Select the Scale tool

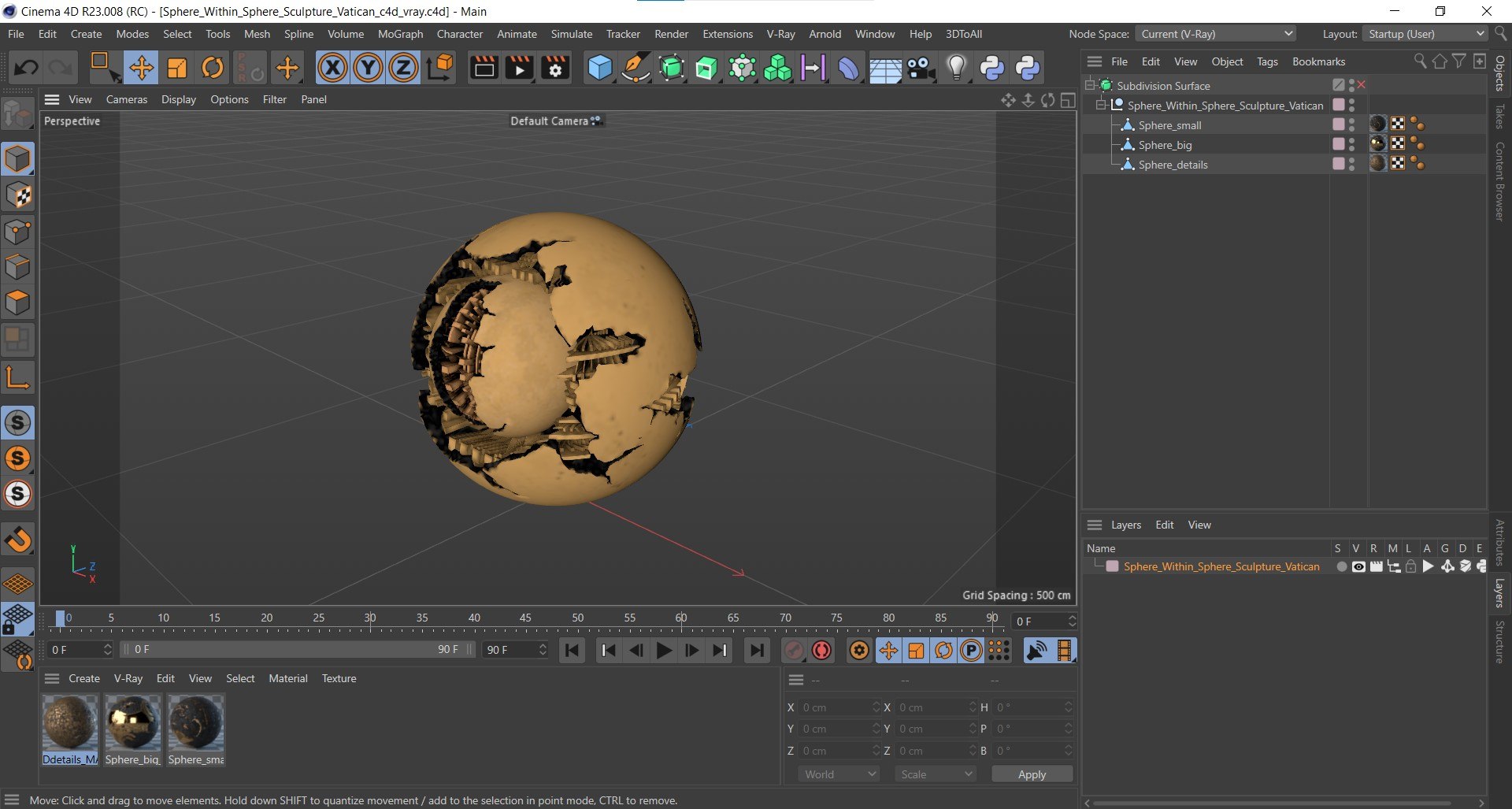coord(177,68)
